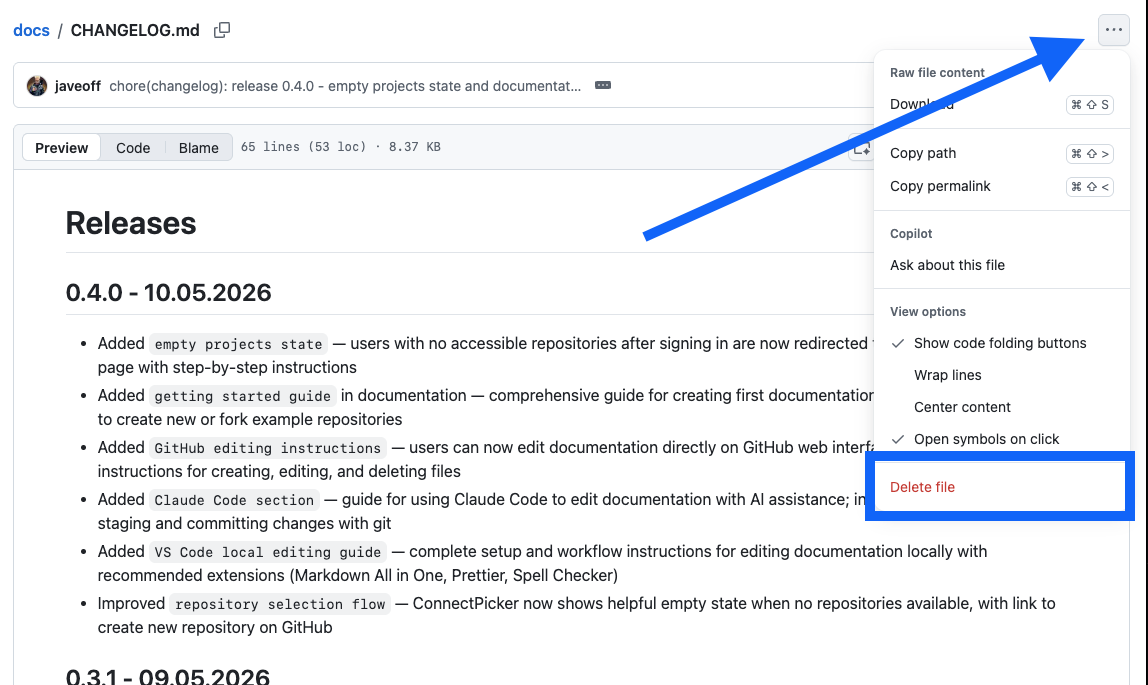Switch to the Preview tab
1148x685 pixels.
62,147
